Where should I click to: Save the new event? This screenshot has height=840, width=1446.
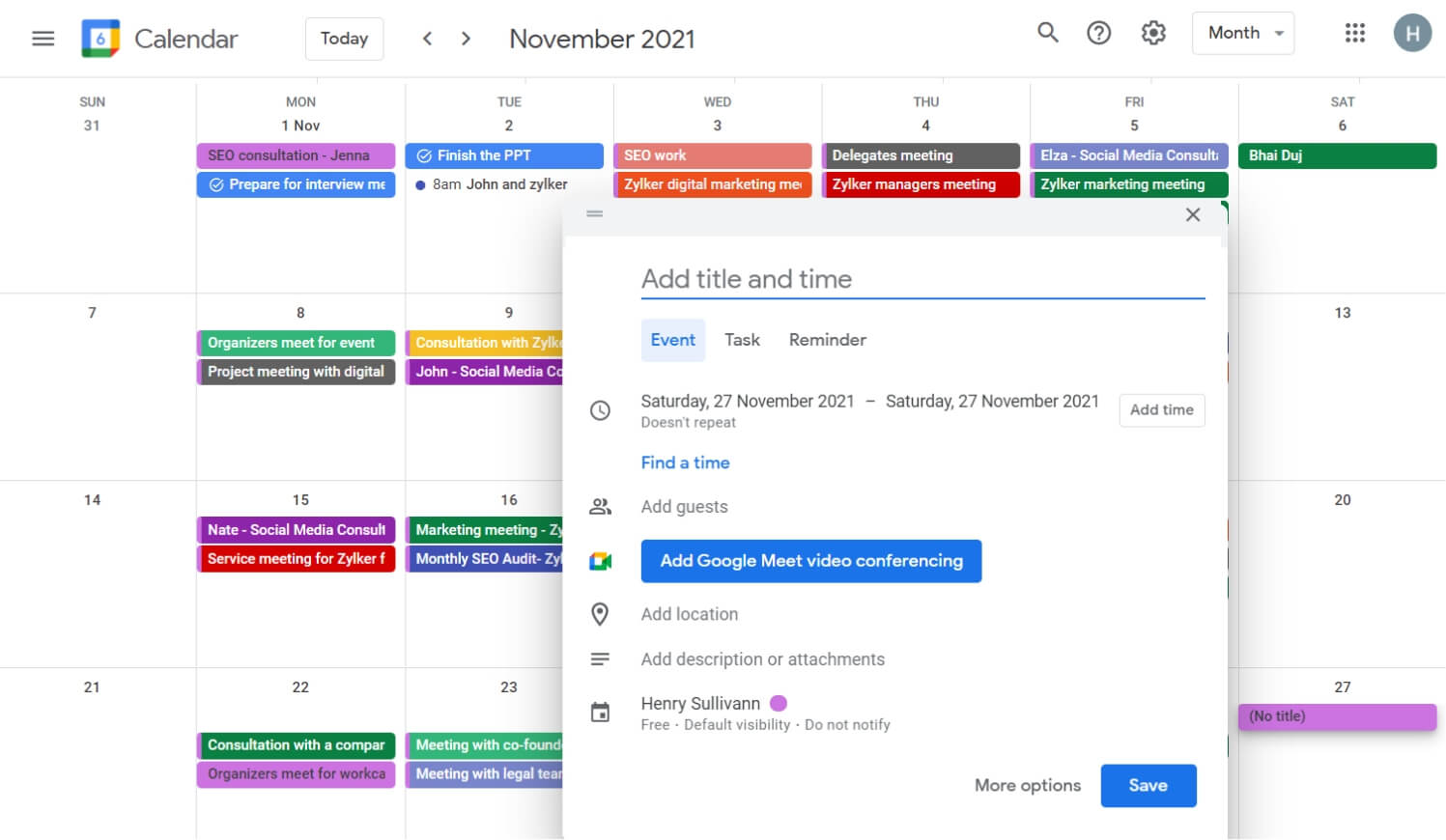pos(1148,785)
